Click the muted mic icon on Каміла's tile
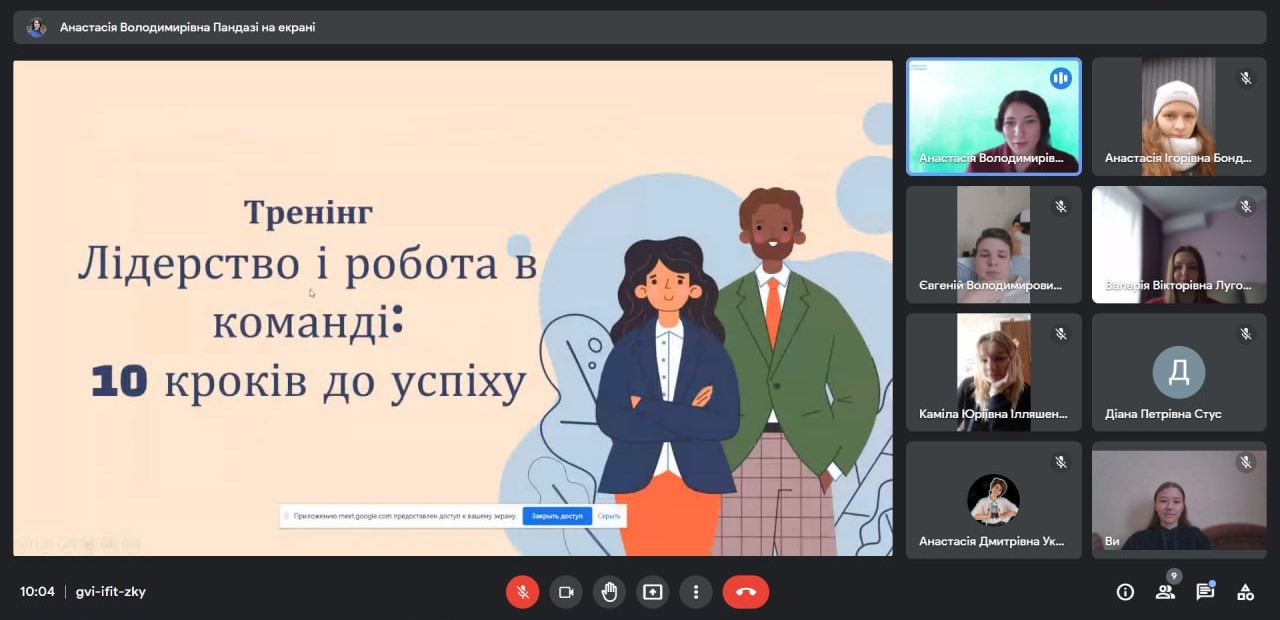The width and height of the screenshot is (1280, 620). point(1061,334)
